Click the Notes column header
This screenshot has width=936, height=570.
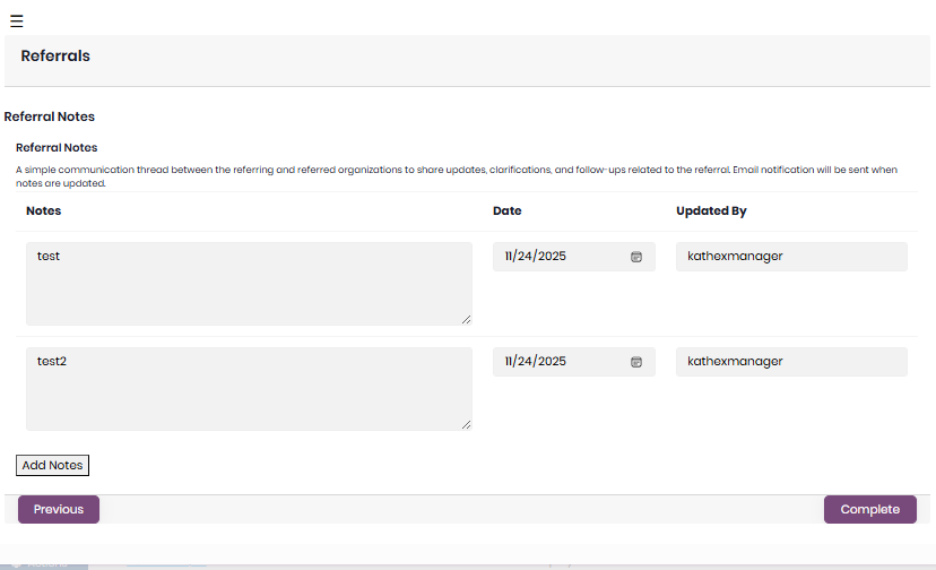(x=44, y=211)
